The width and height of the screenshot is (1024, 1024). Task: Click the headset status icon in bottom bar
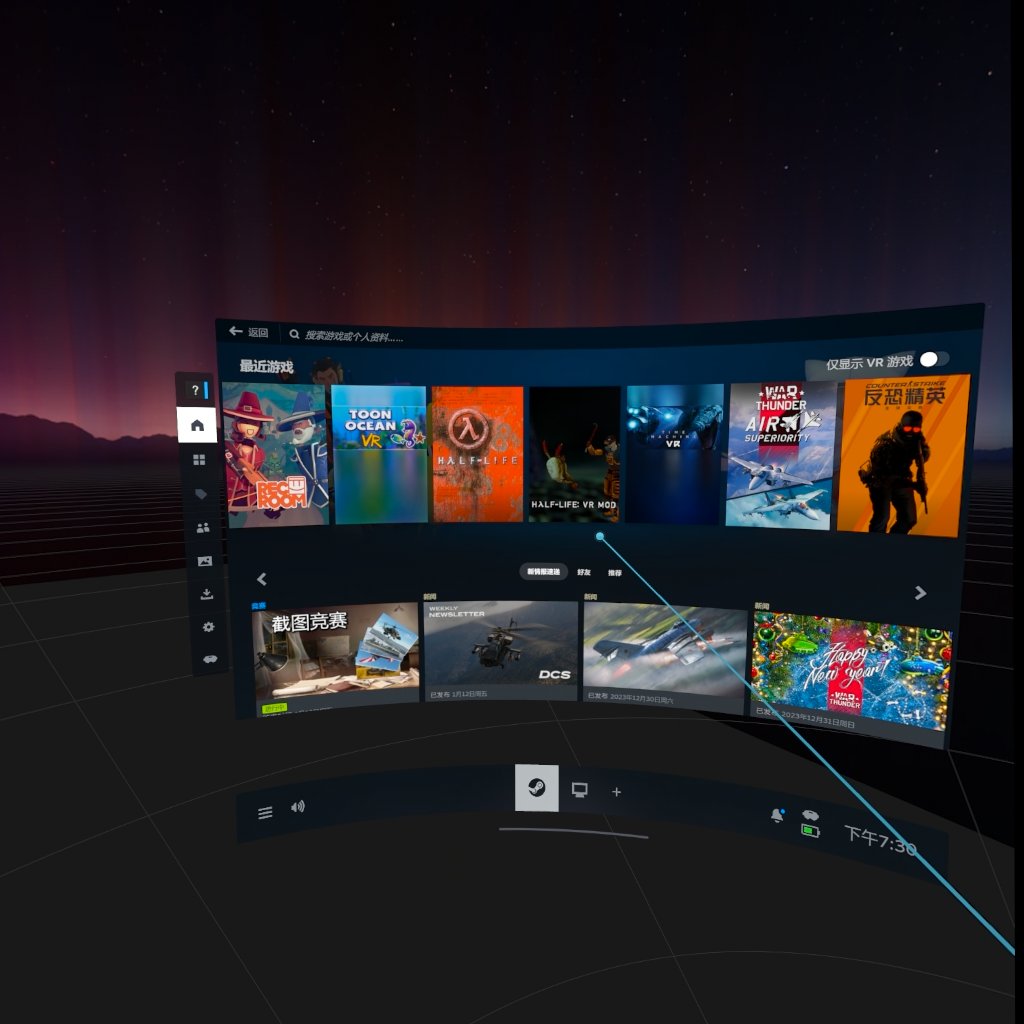click(x=810, y=815)
